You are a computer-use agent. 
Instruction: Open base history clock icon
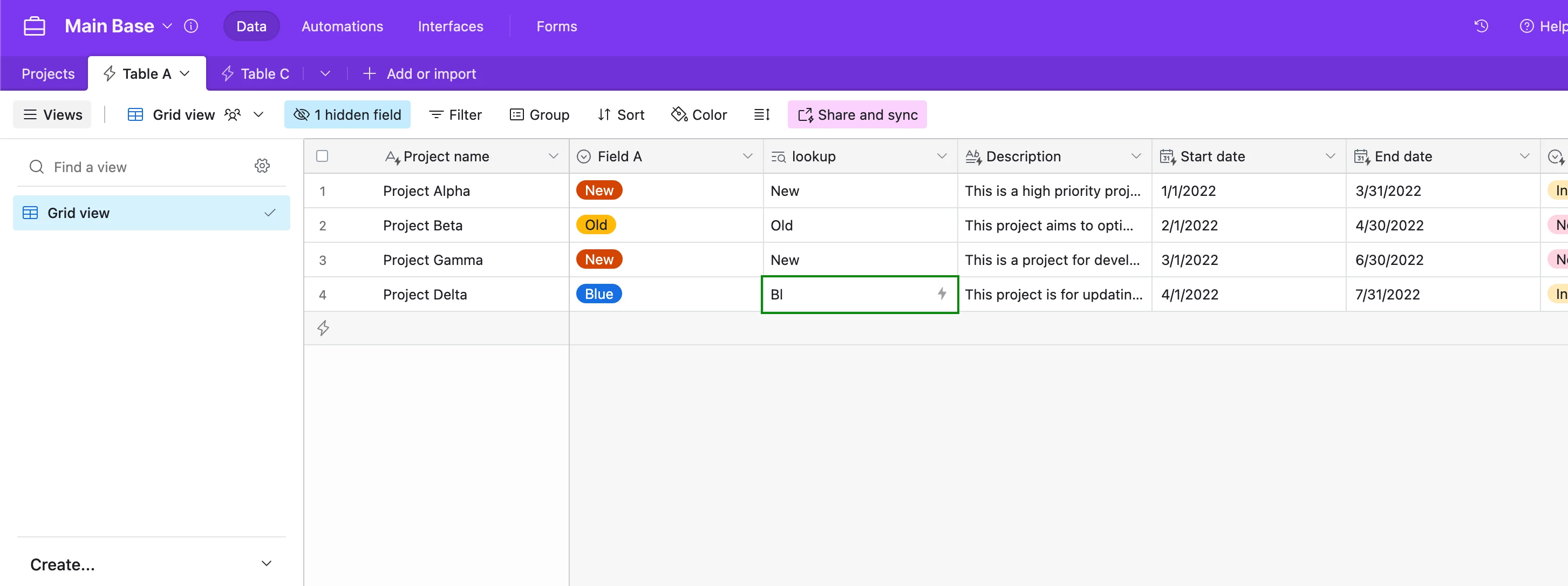pyautogui.click(x=1481, y=26)
